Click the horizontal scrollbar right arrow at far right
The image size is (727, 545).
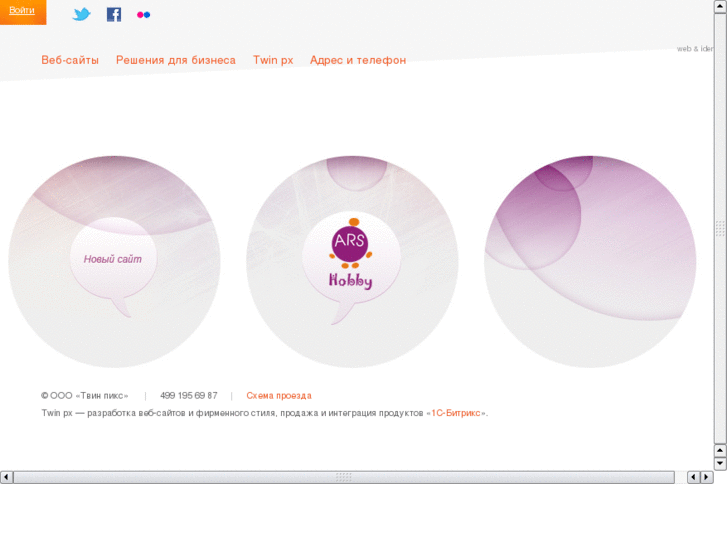click(x=707, y=477)
